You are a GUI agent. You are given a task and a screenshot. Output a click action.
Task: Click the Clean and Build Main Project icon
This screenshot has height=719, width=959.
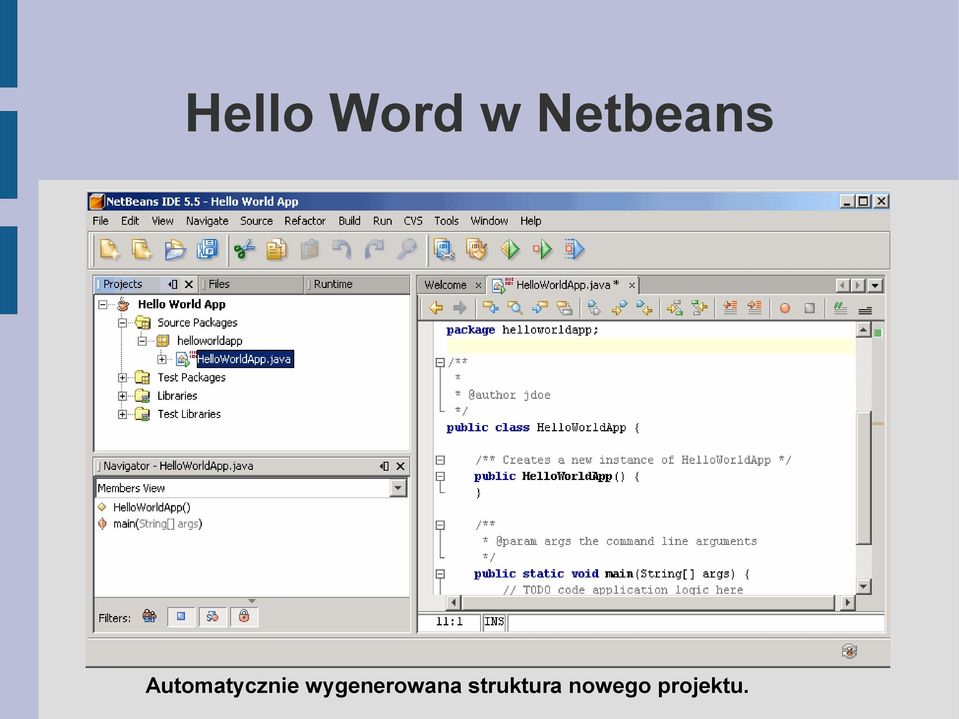476,249
